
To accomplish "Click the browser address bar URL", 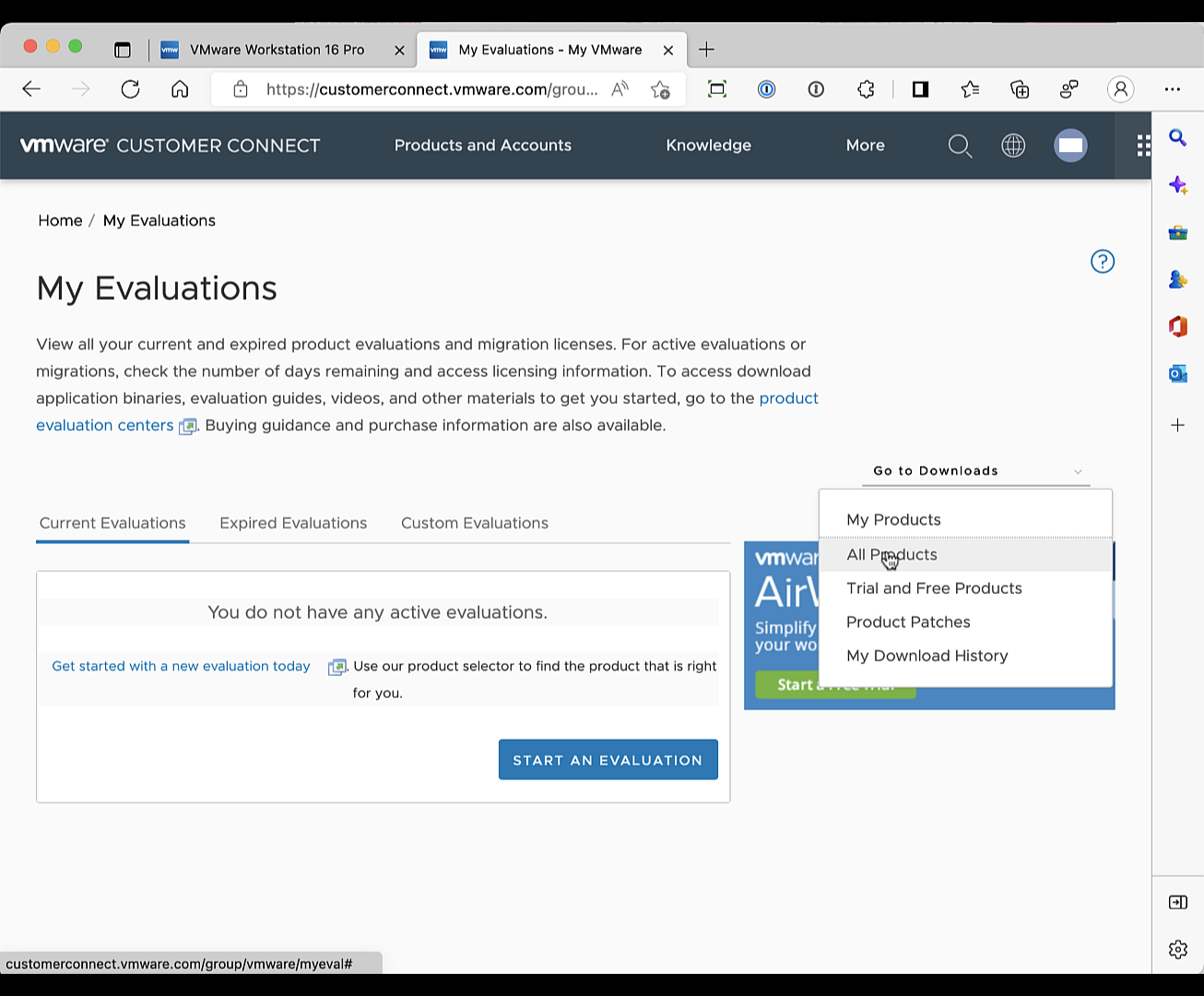I will [x=431, y=89].
